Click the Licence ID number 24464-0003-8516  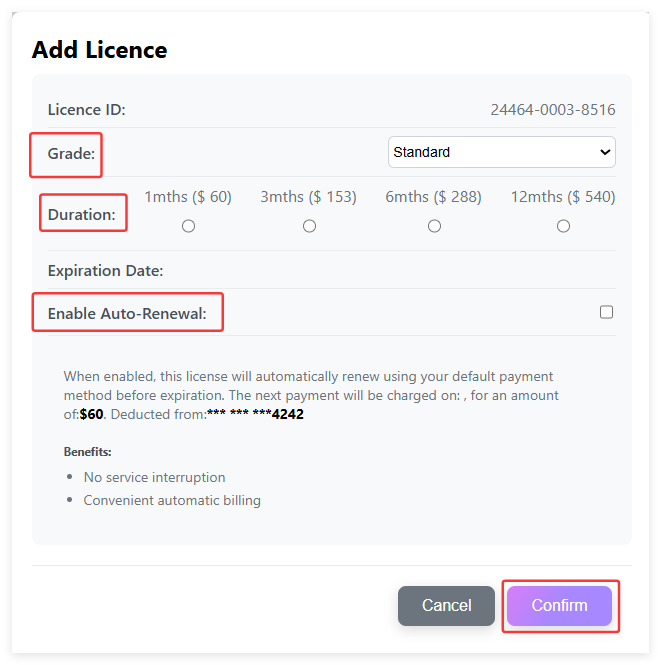tap(552, 110)
